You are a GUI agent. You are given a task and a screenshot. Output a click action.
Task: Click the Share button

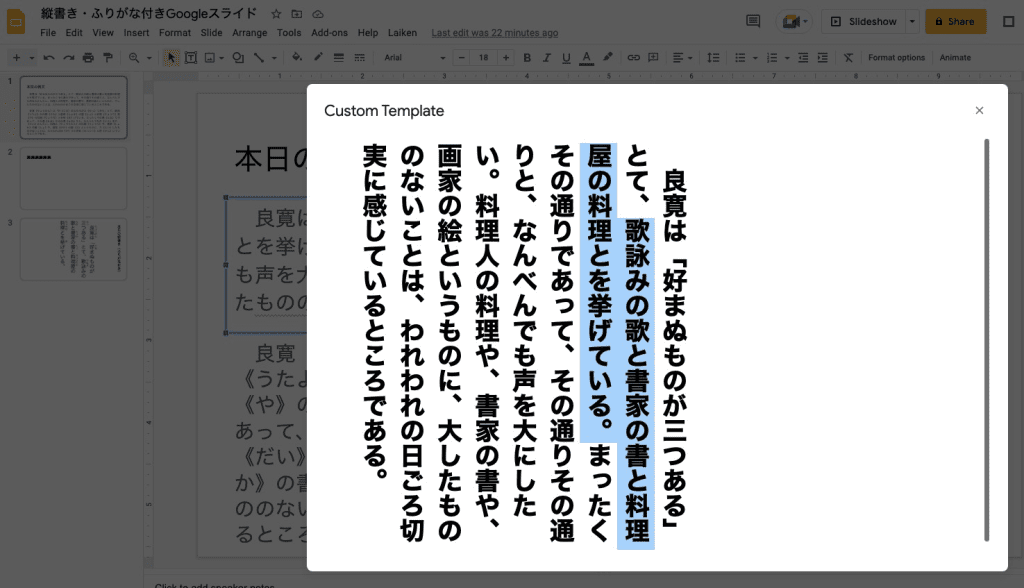pyautogui.click(x=955, y=21)
